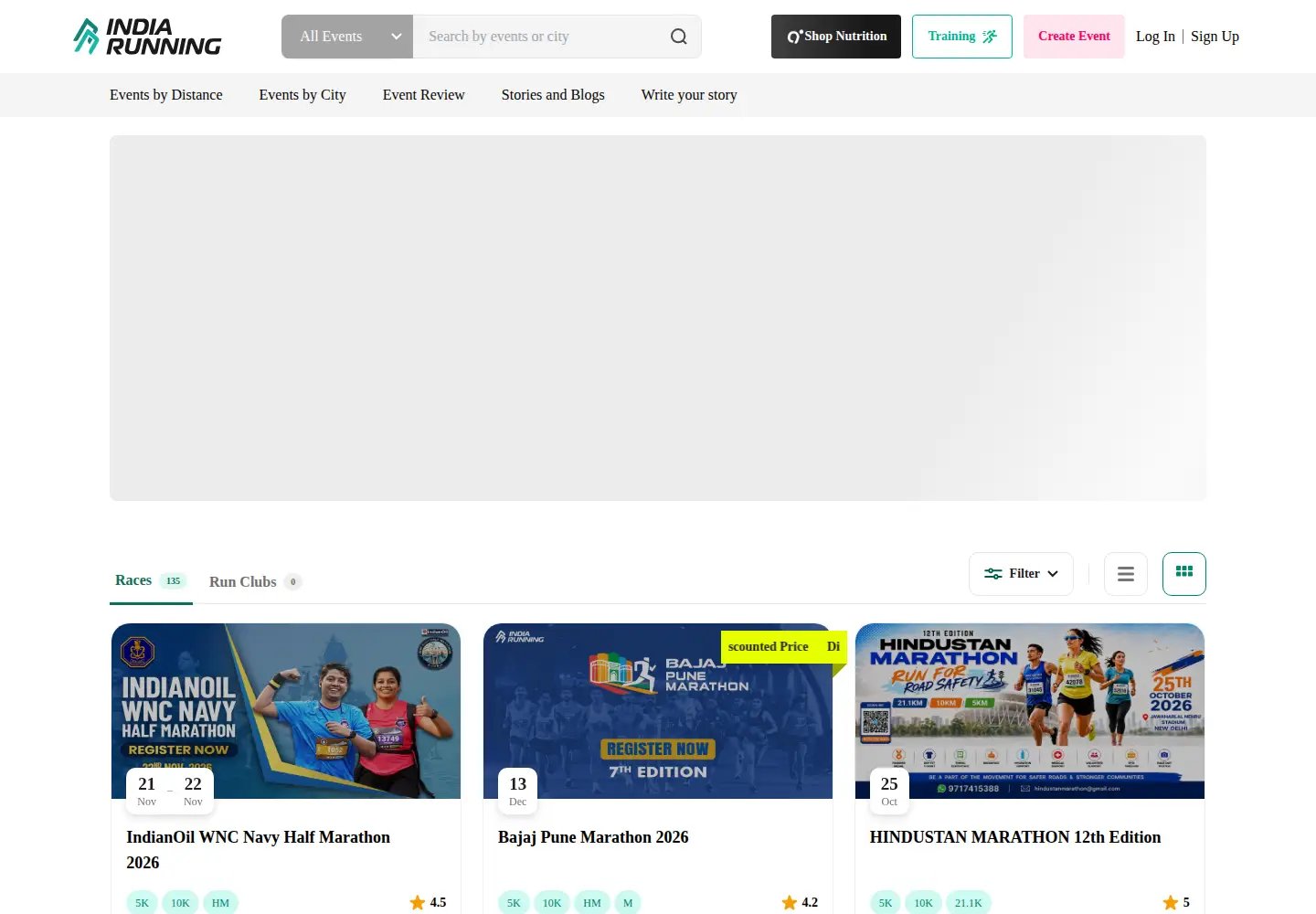Click the search magnifier icon
1316x914 pixels.
679,37
